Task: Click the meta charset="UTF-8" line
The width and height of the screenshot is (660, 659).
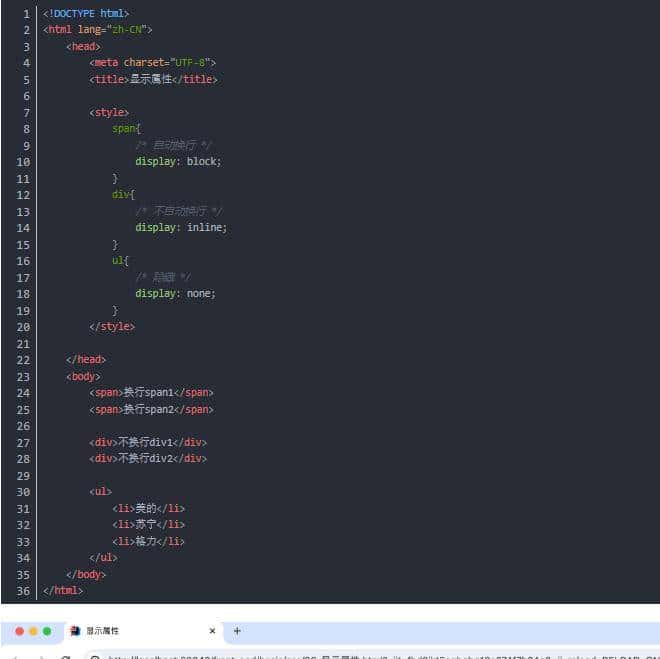Action: coord(152,63)
